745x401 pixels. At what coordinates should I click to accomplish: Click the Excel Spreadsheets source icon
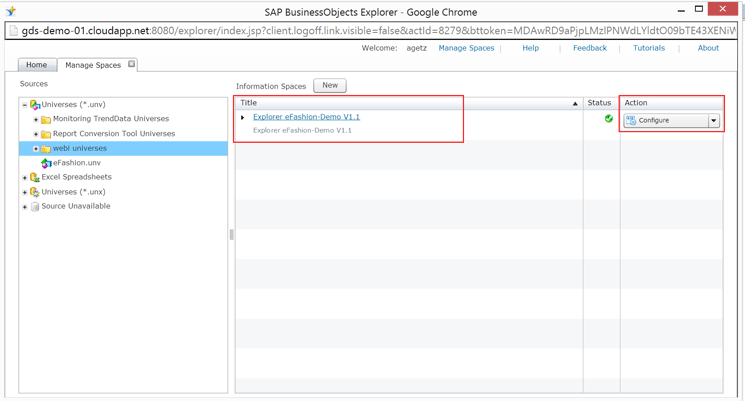tap(35, 177)
